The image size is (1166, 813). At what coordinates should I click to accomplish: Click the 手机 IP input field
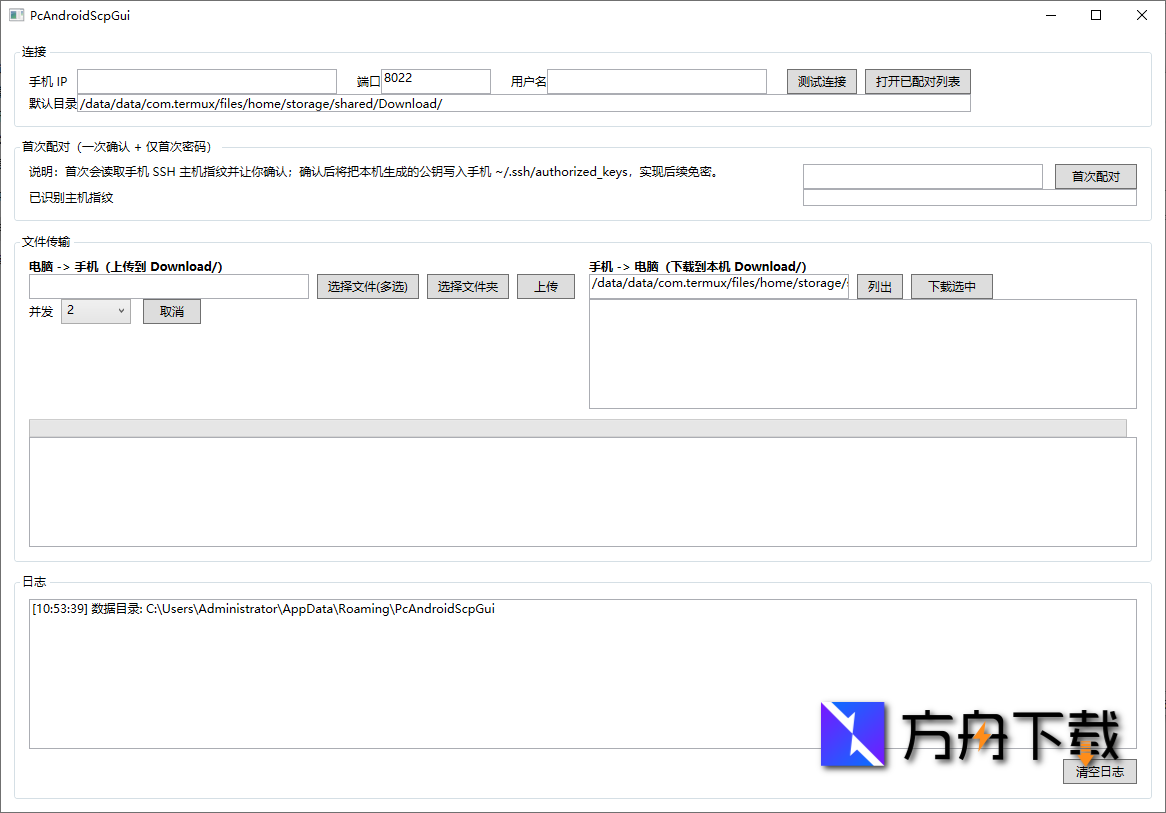point(206,81)
